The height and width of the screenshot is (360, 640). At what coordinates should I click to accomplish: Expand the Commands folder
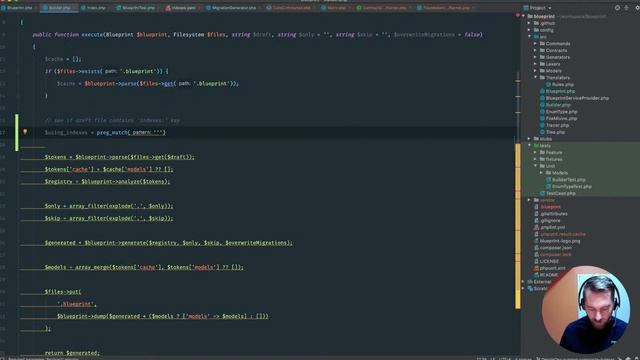536,44
